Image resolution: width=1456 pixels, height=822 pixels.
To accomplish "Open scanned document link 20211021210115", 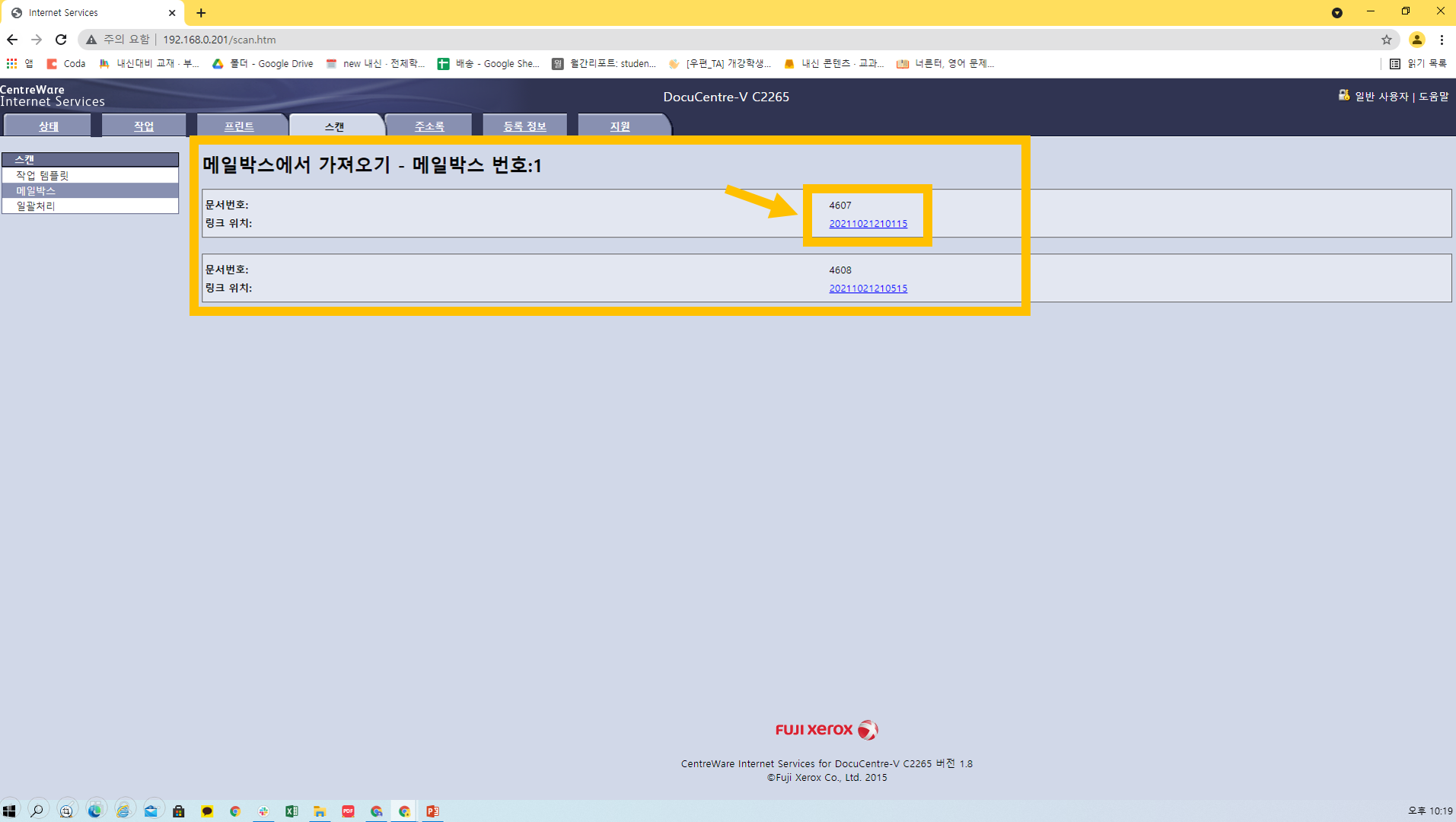I will click(x=868, y=224).
